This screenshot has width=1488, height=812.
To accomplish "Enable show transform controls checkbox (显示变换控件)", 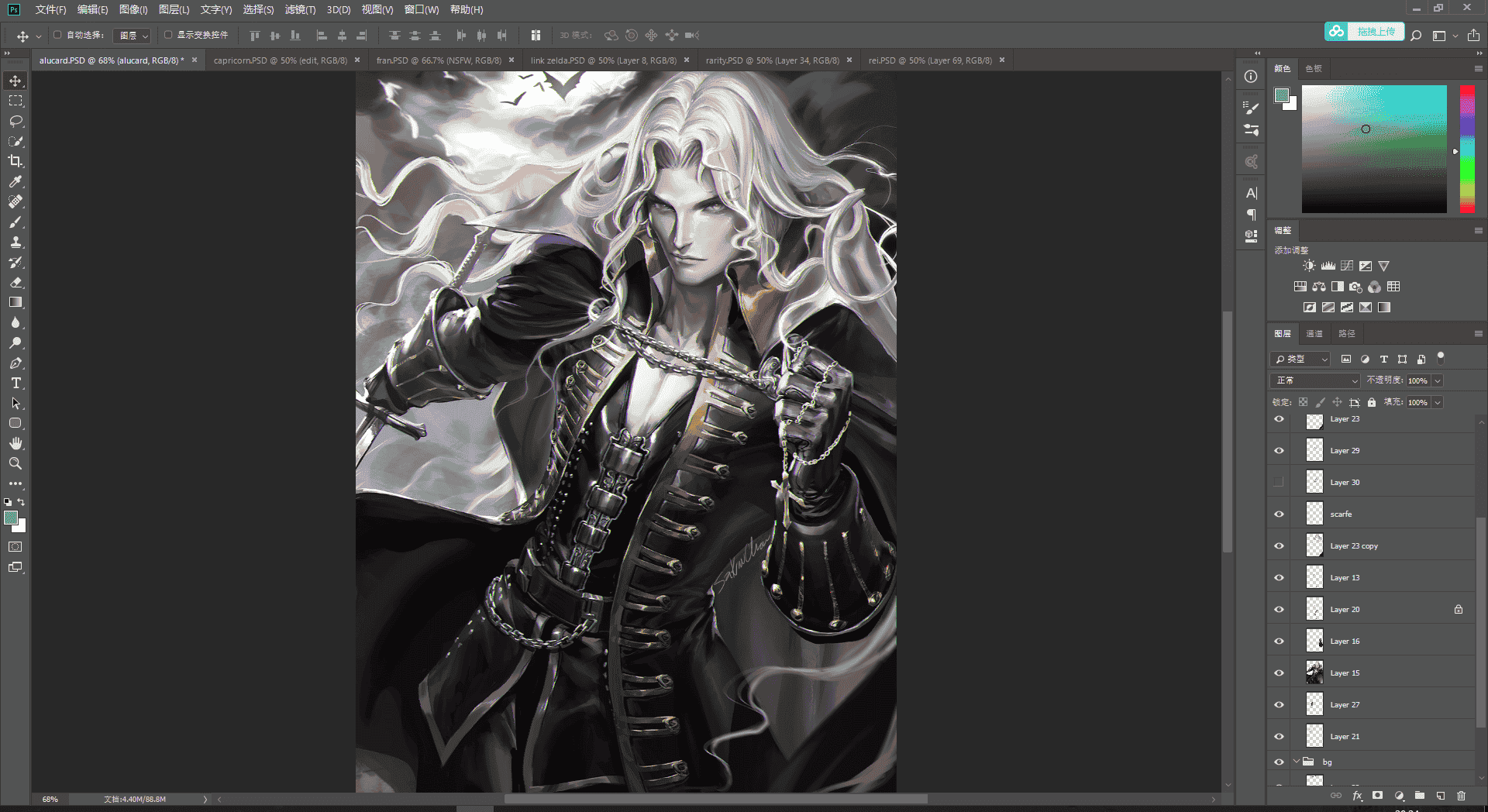I will pos(168,35).
